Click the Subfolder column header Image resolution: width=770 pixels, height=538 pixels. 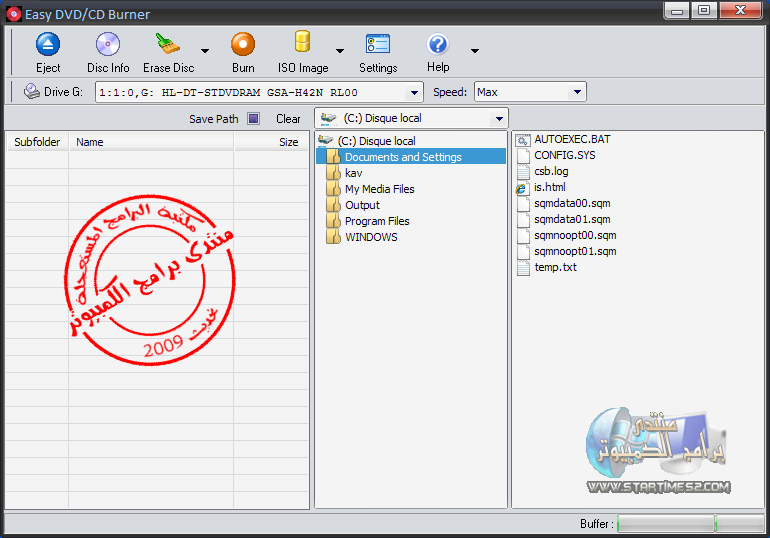point(37,142)
